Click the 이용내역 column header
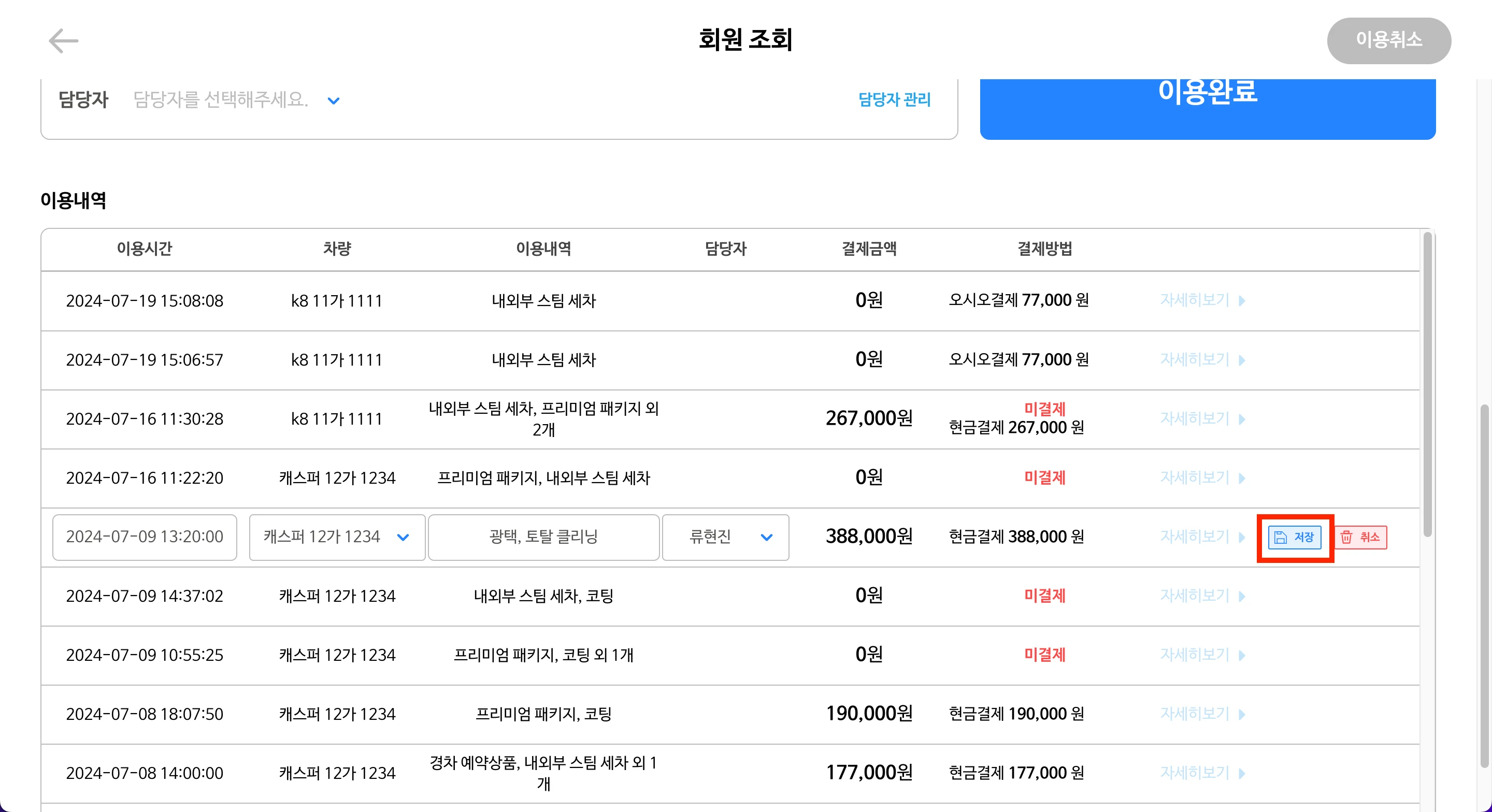This screenshot has height=812, width=1492. (x=543, y=249)
